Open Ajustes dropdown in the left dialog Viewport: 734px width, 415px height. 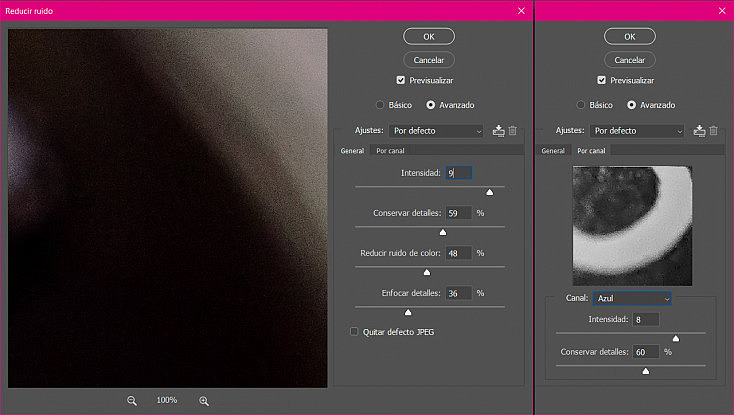click(x=436, y=131)
